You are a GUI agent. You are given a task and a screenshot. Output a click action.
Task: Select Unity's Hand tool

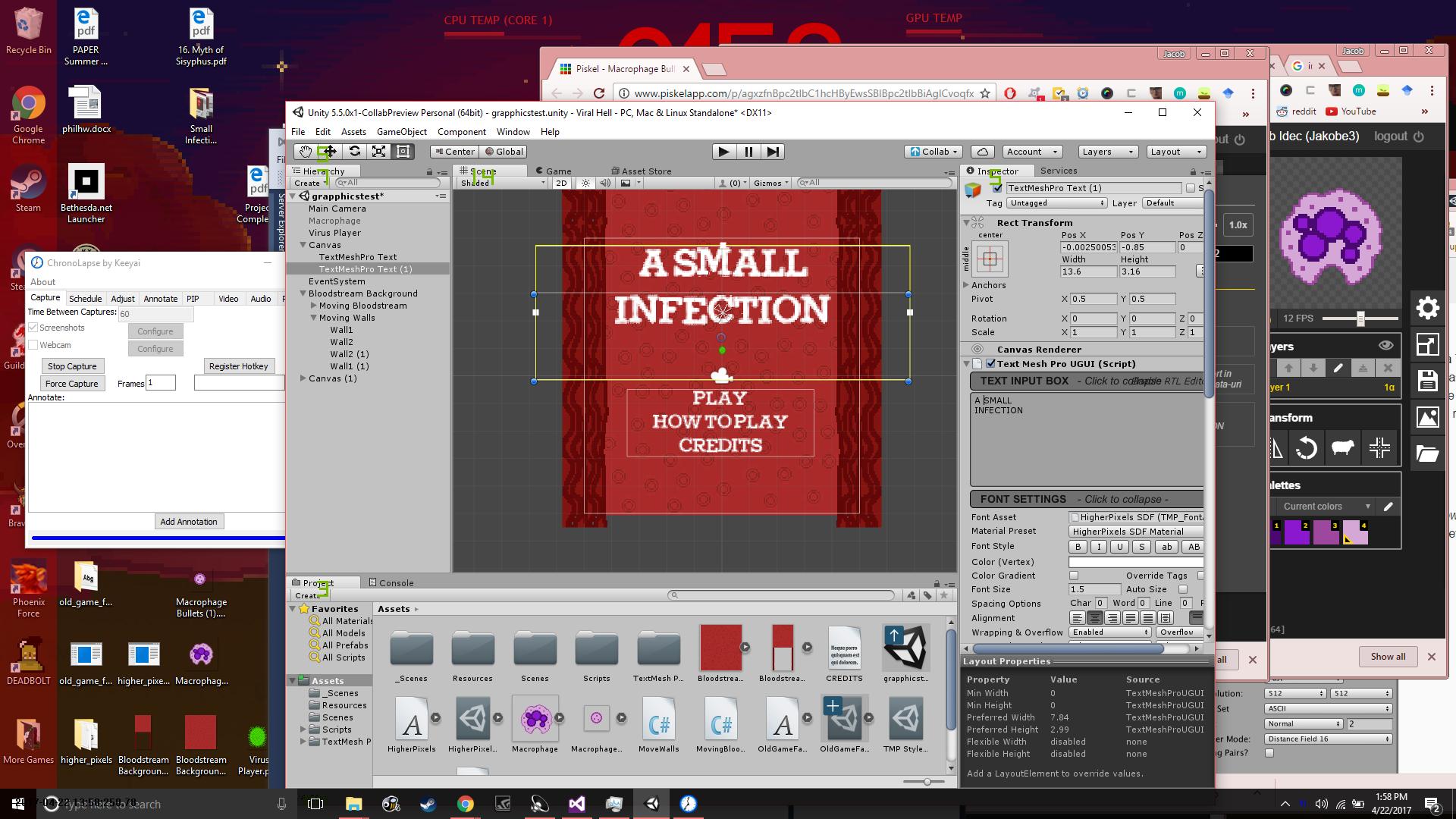(x=305, y=152)
